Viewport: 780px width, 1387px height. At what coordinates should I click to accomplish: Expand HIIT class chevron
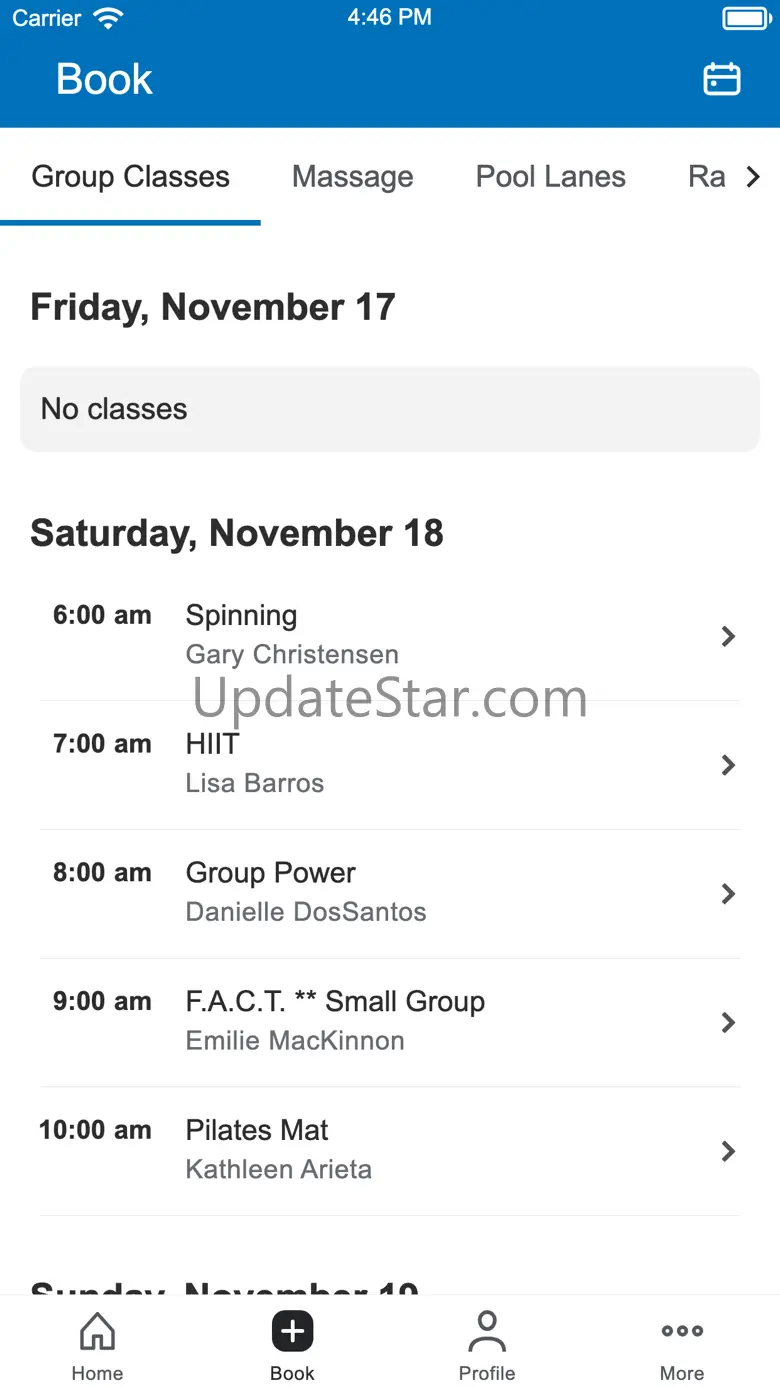pyautogui.click(x=728, y=765)
